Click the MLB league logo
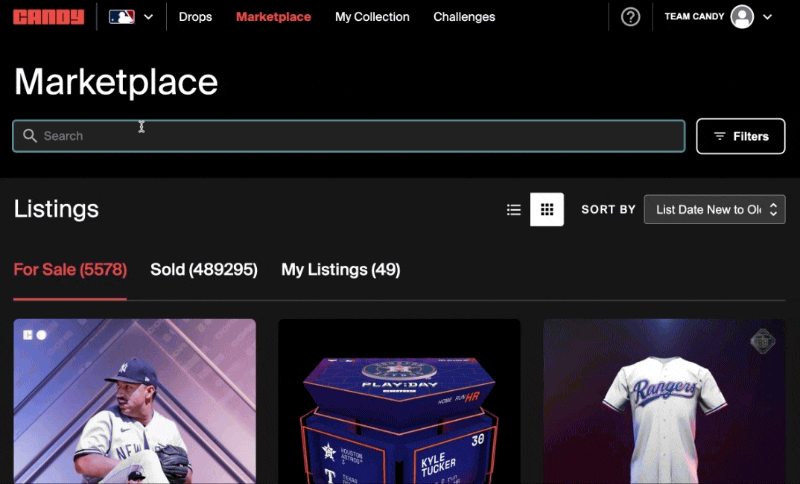The image size is (800, 484). (122, 17)
